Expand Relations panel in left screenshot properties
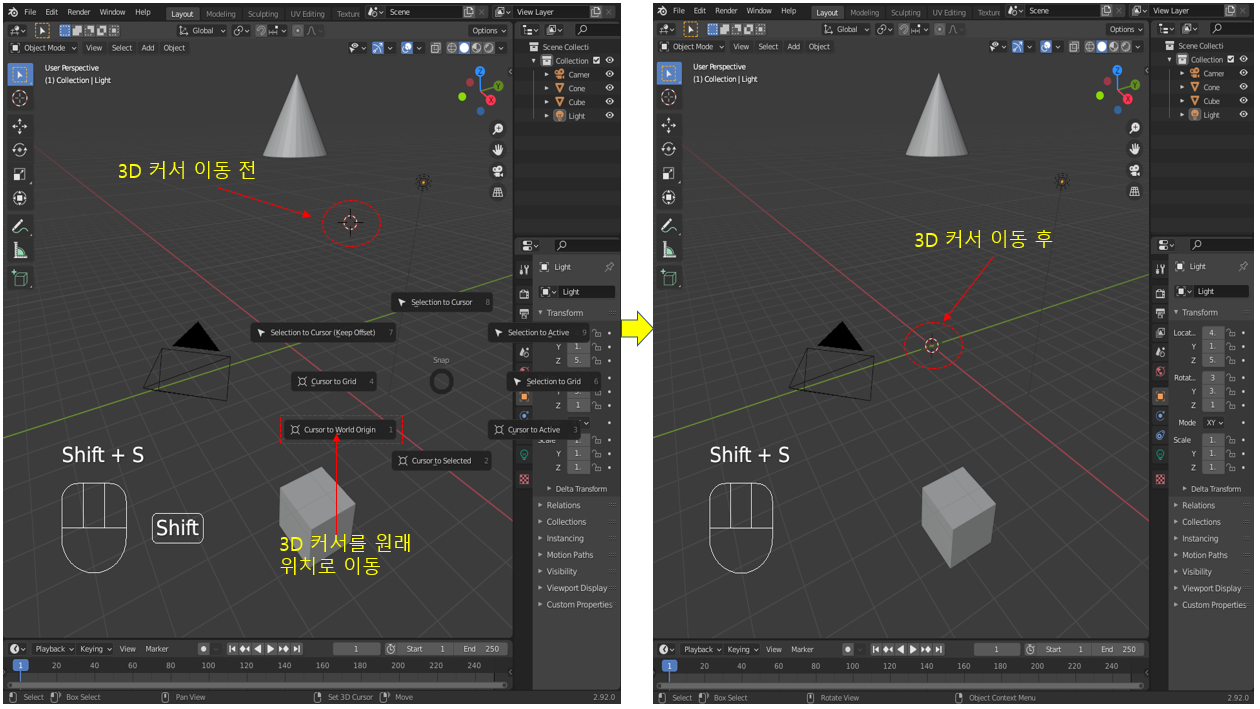1260x709 pixels. coord(563,505)
